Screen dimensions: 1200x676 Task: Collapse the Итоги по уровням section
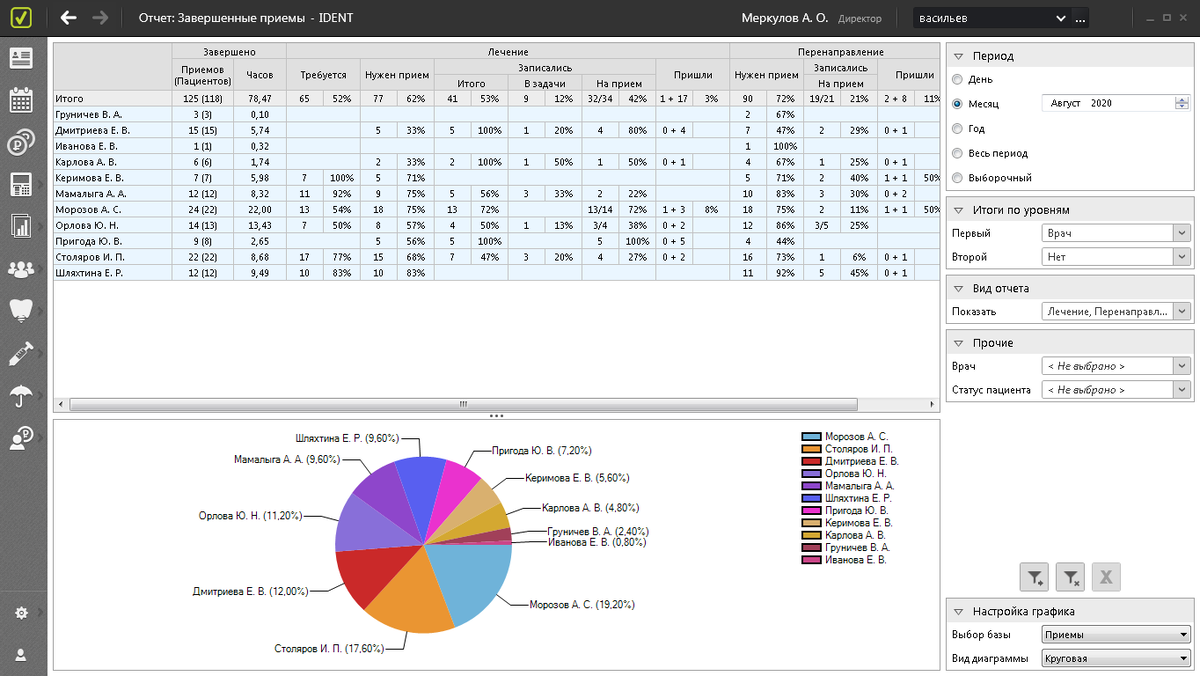[958, 211]
